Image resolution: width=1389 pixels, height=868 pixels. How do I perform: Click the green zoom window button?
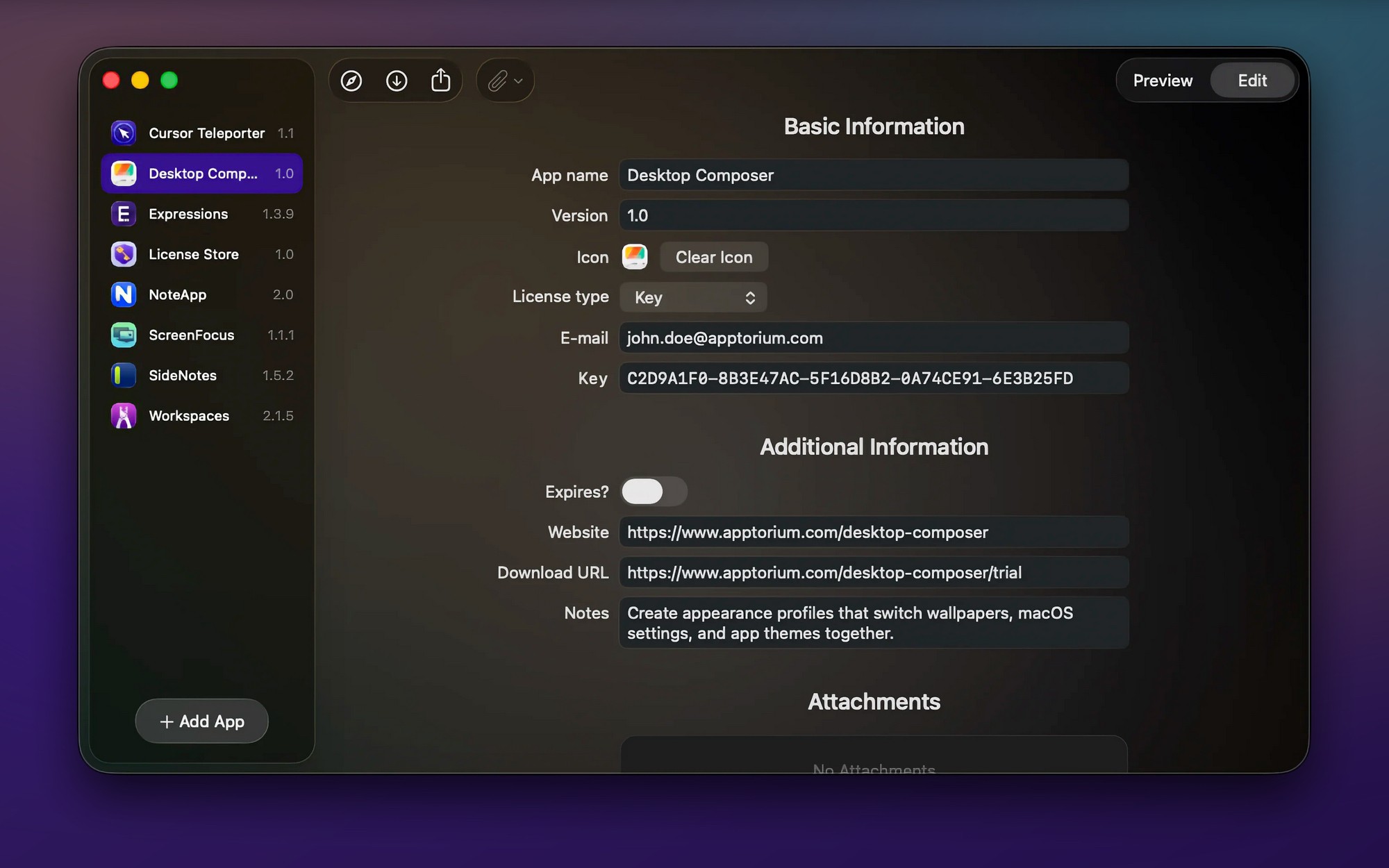[x=169, y=81]
